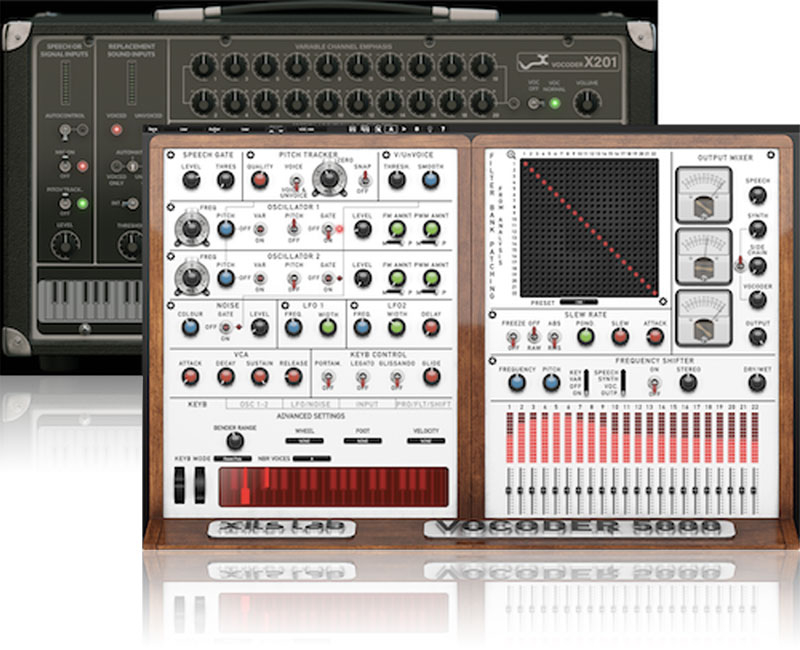This screenshot has width=800, height=650.
Task: Toggle the Pitch Tracker SNAP switch
Action: point(364,180)
